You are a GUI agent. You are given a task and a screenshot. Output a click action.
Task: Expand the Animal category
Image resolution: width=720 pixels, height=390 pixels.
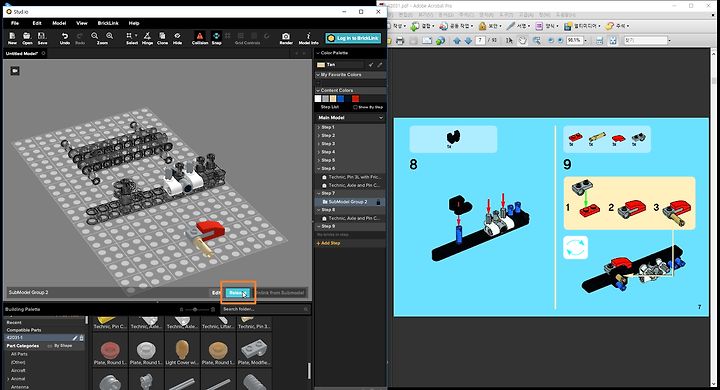pyautogui.click(x=8, y=379)
